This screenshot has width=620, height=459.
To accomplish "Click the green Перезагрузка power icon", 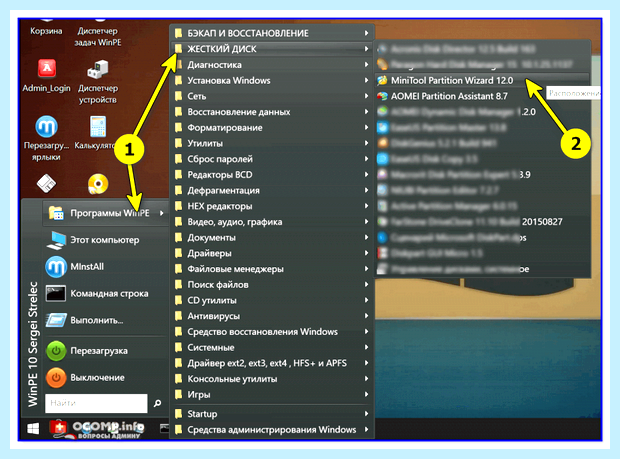I will point(56,351).
